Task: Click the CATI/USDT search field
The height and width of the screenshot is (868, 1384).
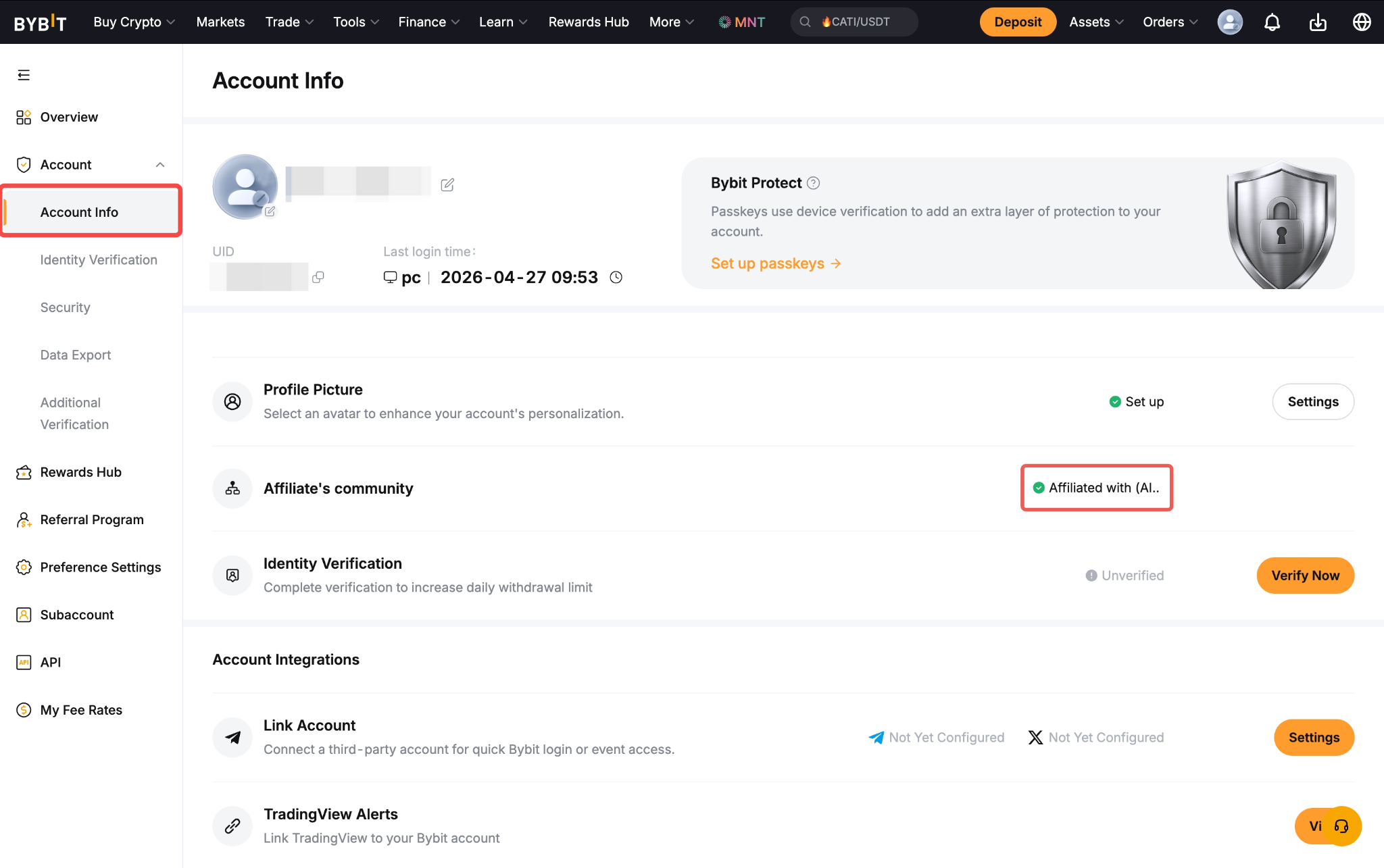Action: pyautogui.click(x=854, y=22)
